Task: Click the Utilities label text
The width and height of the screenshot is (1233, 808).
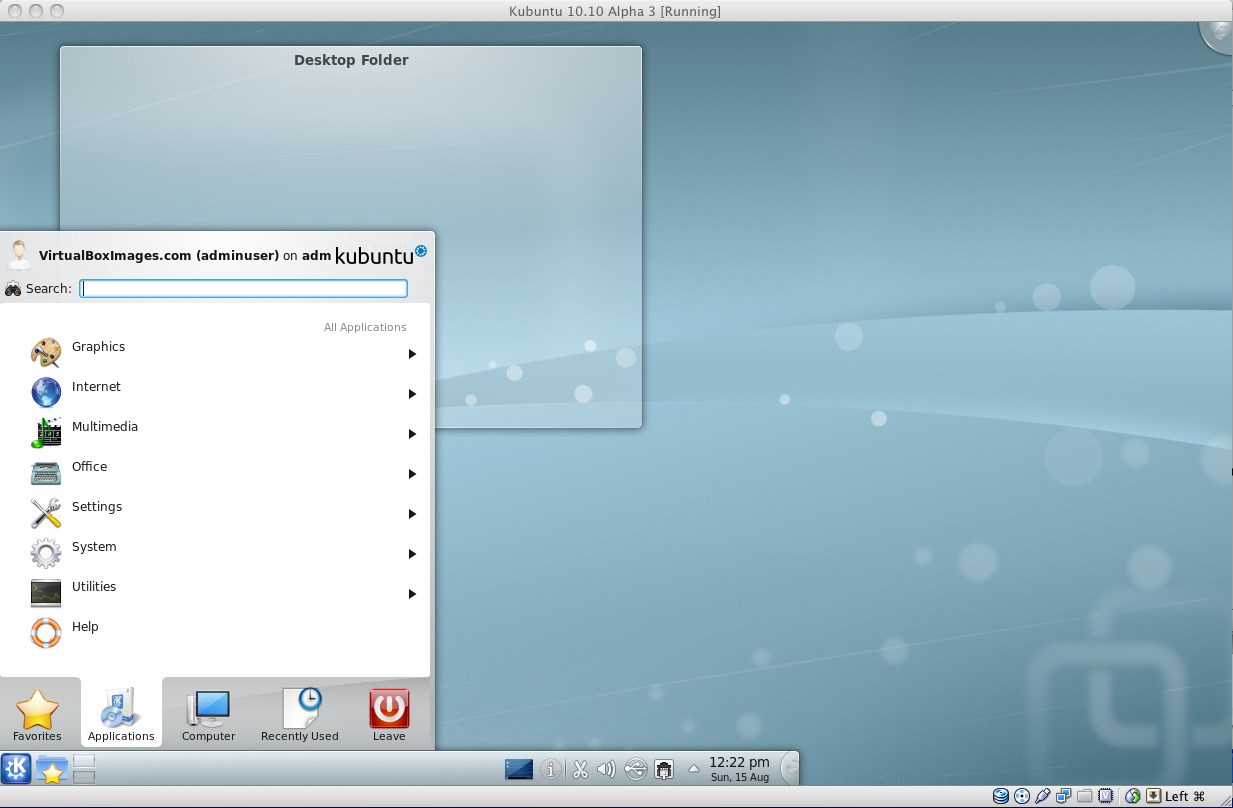Action: click(94, 587)
